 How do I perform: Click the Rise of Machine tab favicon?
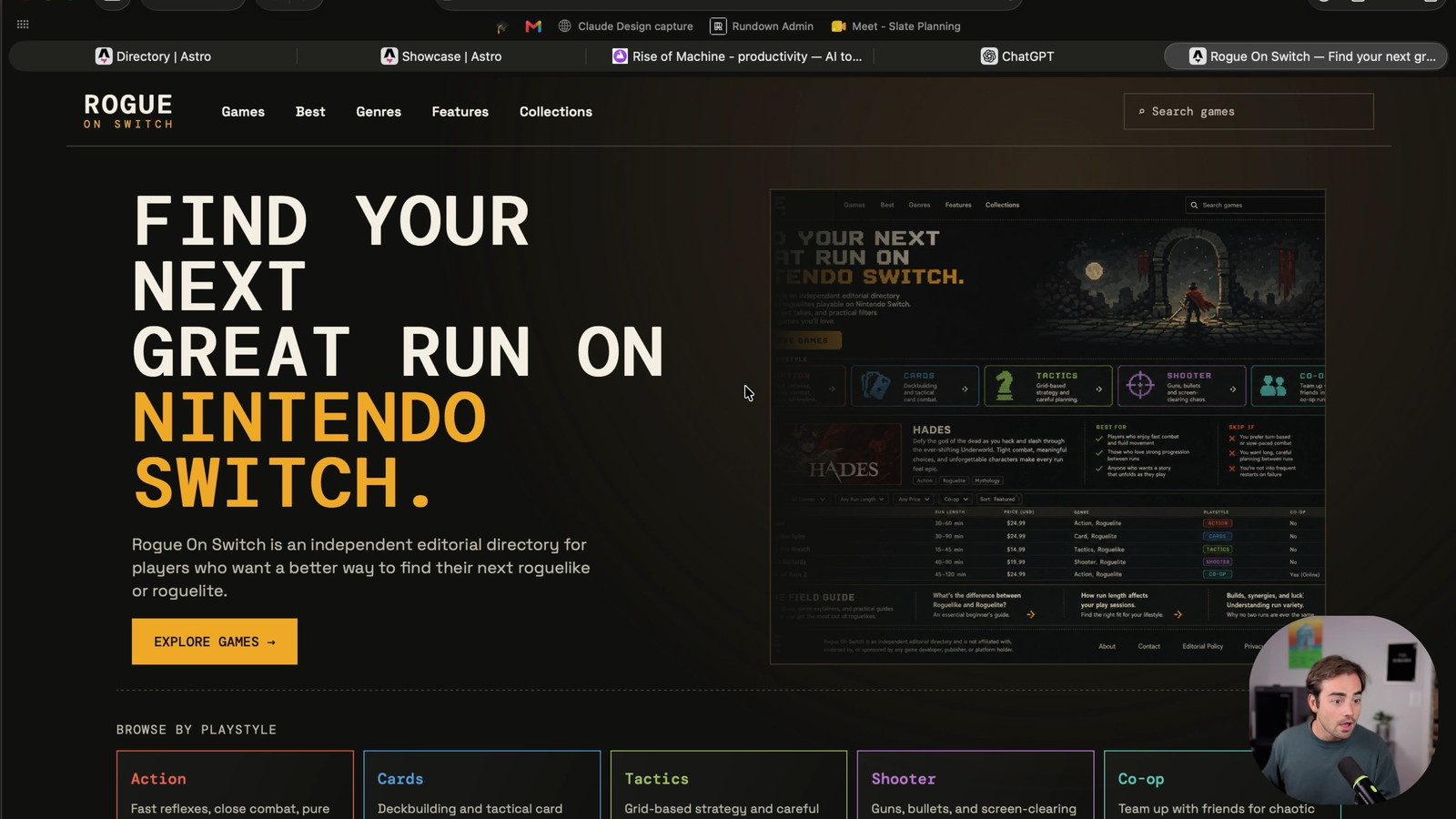pos(620,56)
